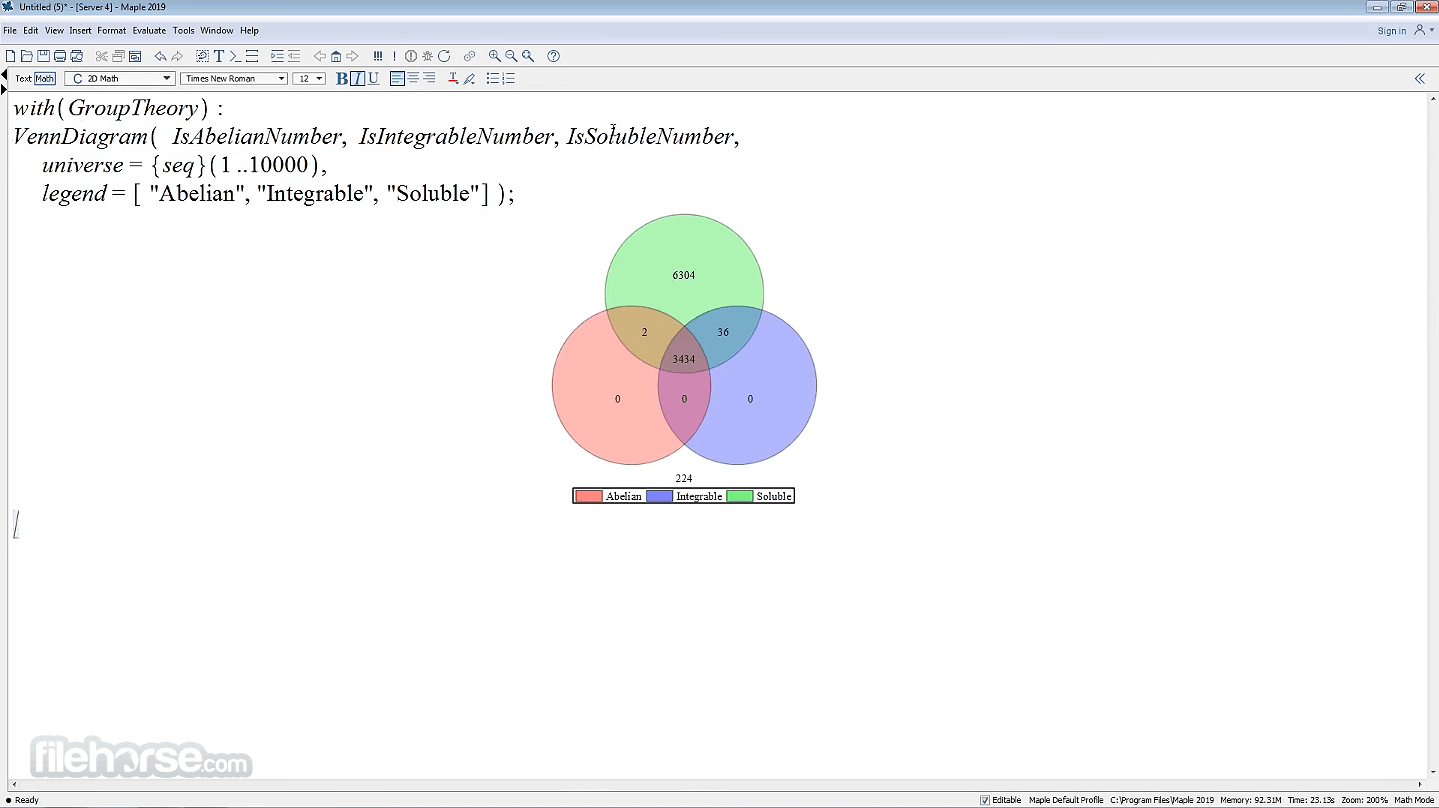Go to the Home page icon

(336, 56)
